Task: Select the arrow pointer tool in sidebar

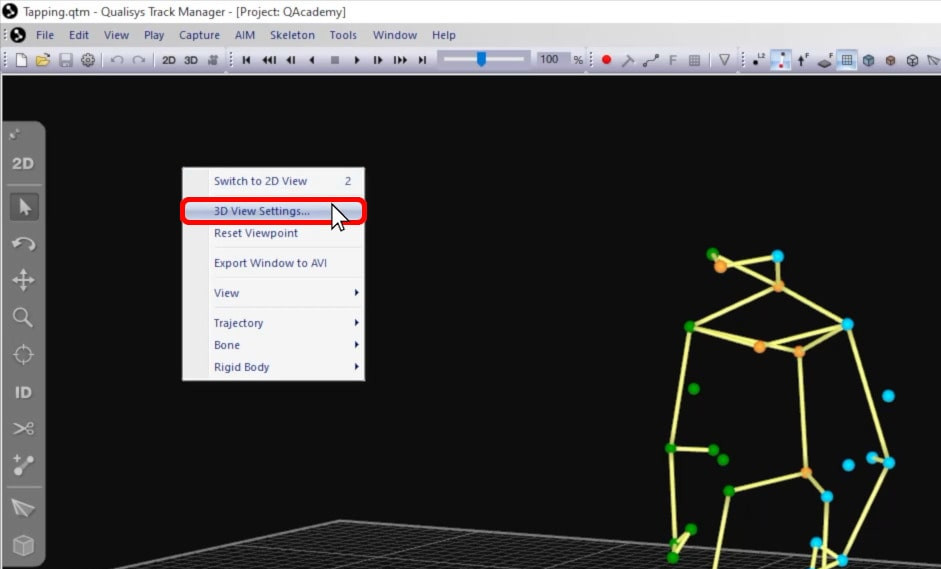Action: click(24, 207)
